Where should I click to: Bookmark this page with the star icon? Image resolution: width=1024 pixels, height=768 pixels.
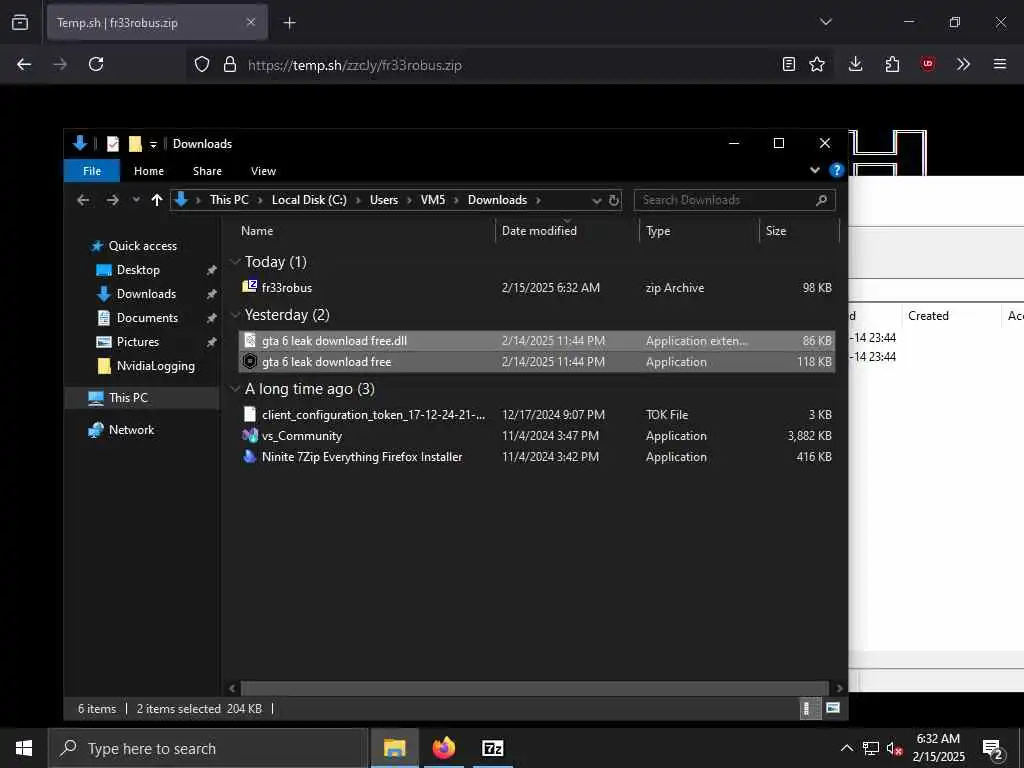pyautogui.click(x=817, y=64)
